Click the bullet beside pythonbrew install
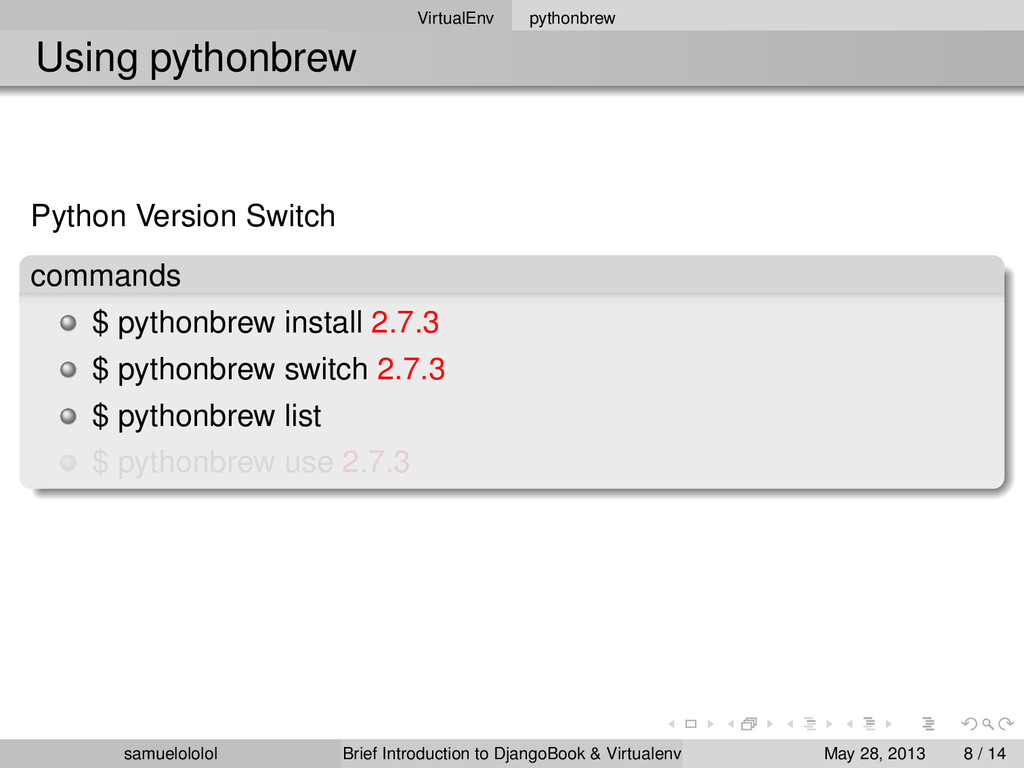Viewport: 1024px width, 768px height. pos(68,323)
